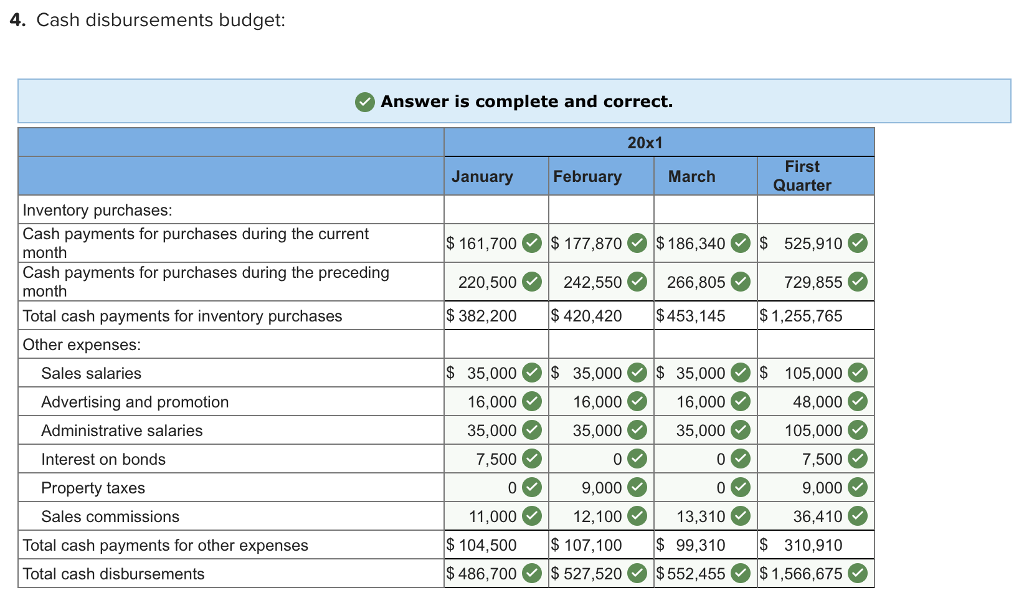Viewport: 1024px width, 613px height.
Task: Click March inventory total $453,145
Action: click(x=691, y=316)
